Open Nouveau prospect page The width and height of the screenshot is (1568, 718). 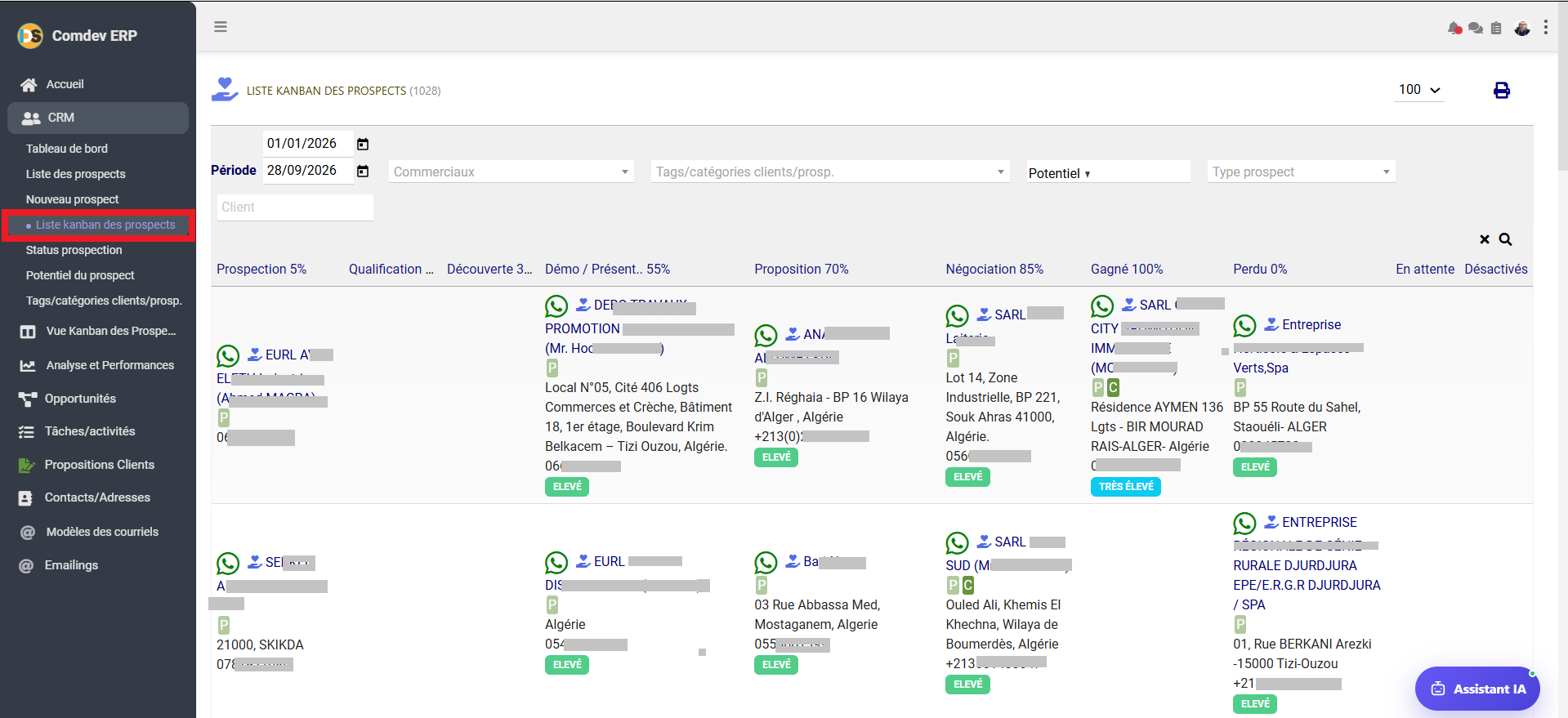73,199
